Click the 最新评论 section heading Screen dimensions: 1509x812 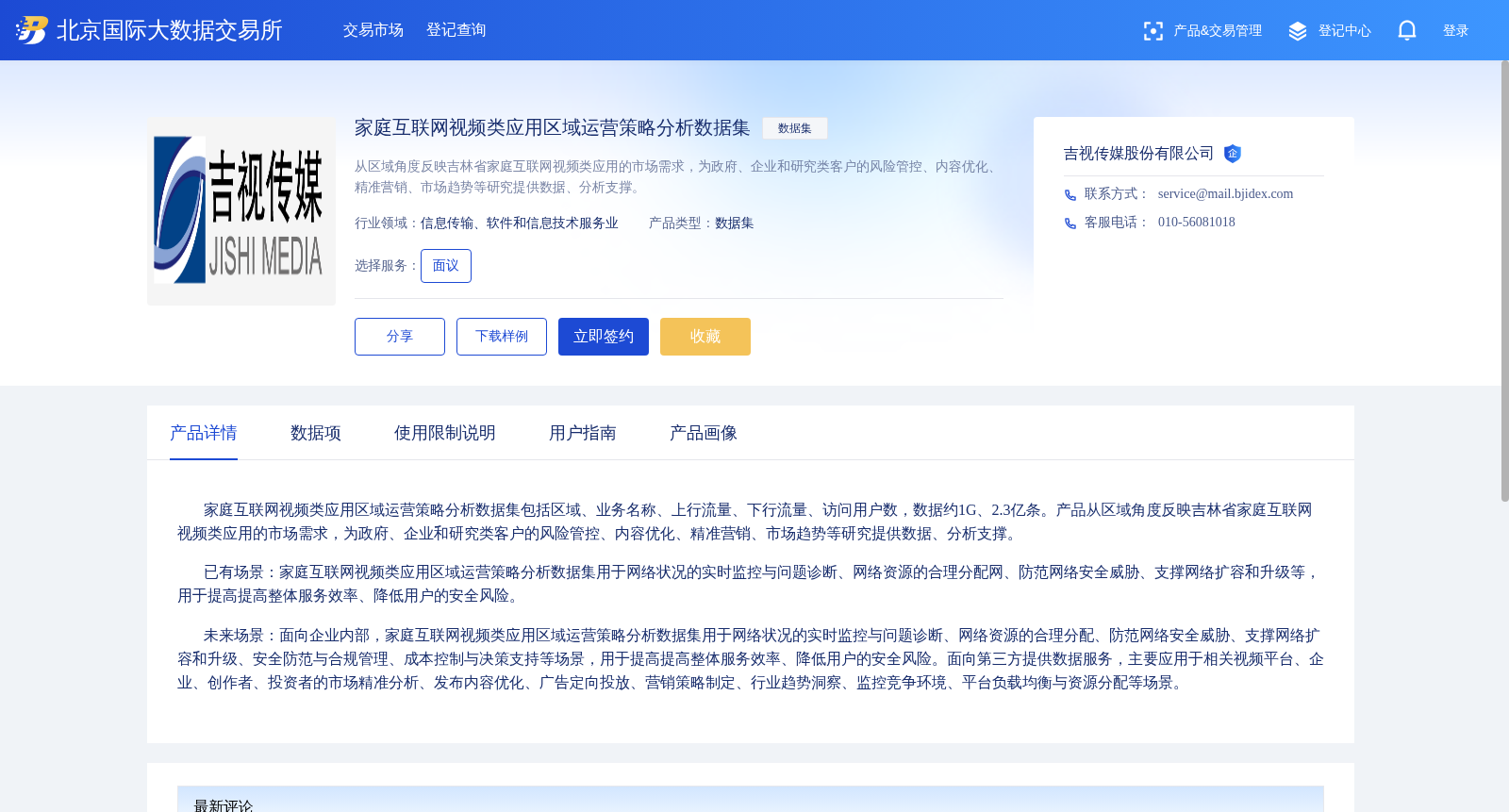tap(224, 804)
